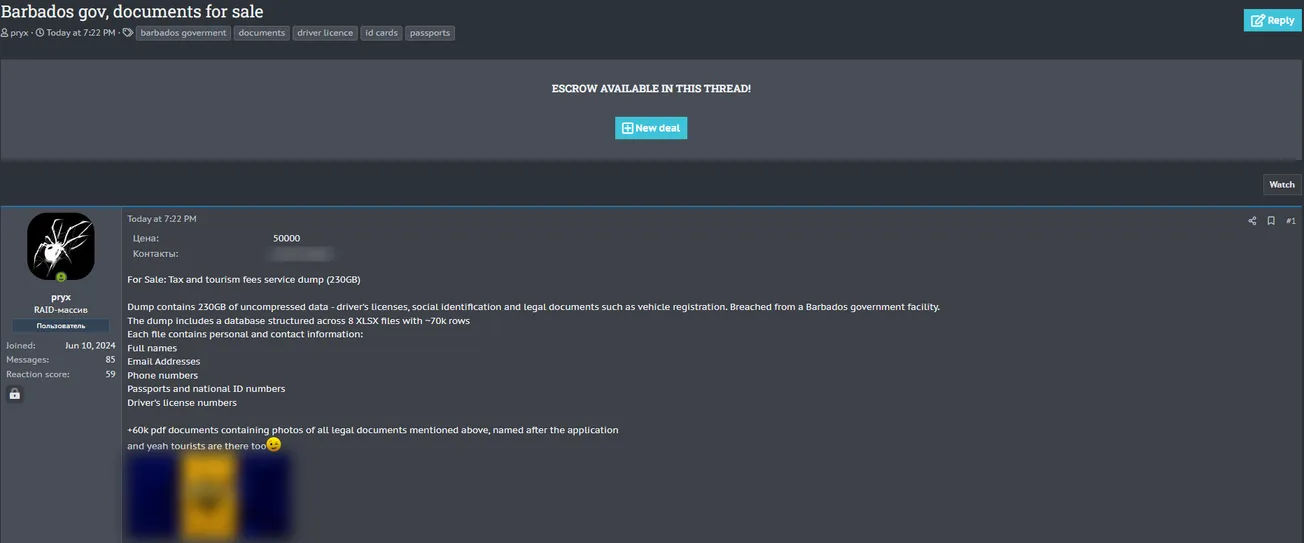Click the lock icon under the user stats
1304x543 pixels.
[15, 394]
